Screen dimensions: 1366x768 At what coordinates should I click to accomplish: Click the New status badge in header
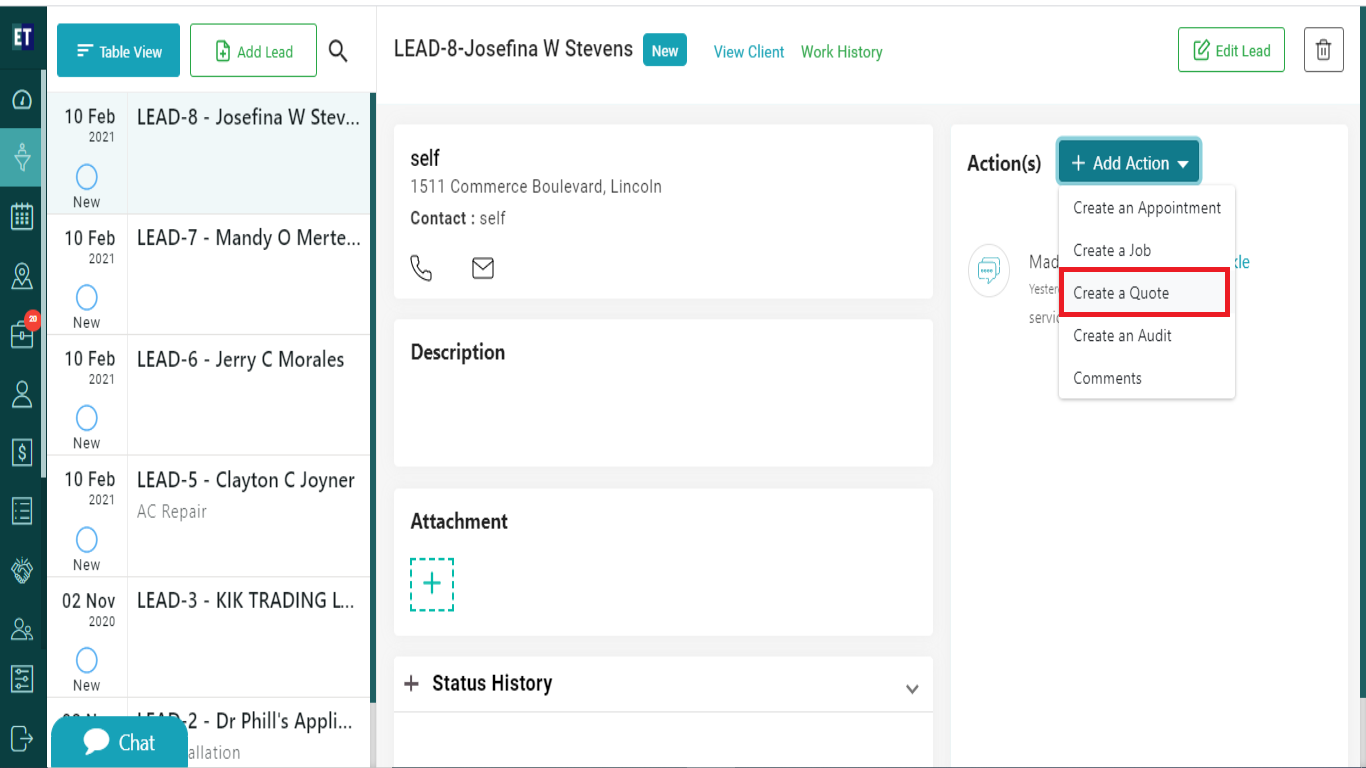(x=665, y=50)
